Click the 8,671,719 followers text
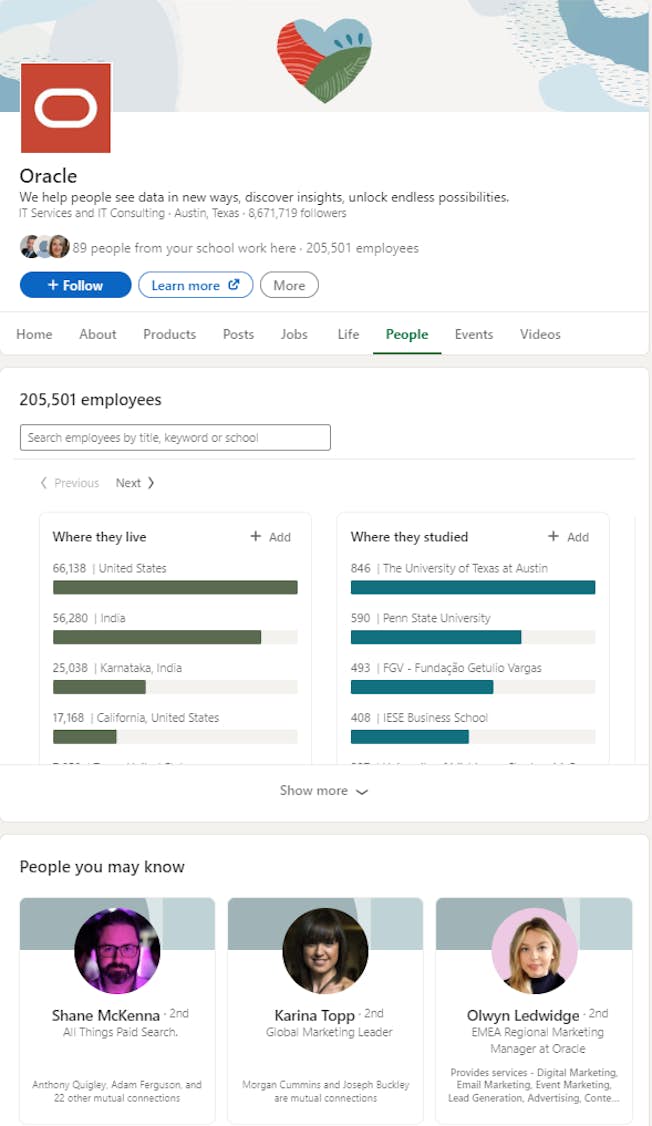This screenshot has width=652, height=1126. pyautogui.click(x=297, y=213)
